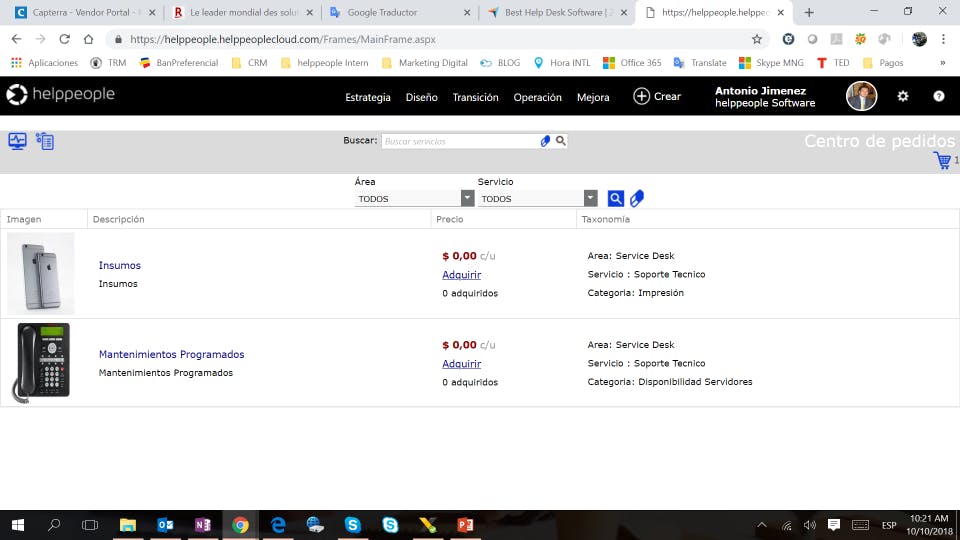Image resolution: width=960 pixels, height=540 pixels.
Task: Open the Operación menu
Action: tap(537, 97)
